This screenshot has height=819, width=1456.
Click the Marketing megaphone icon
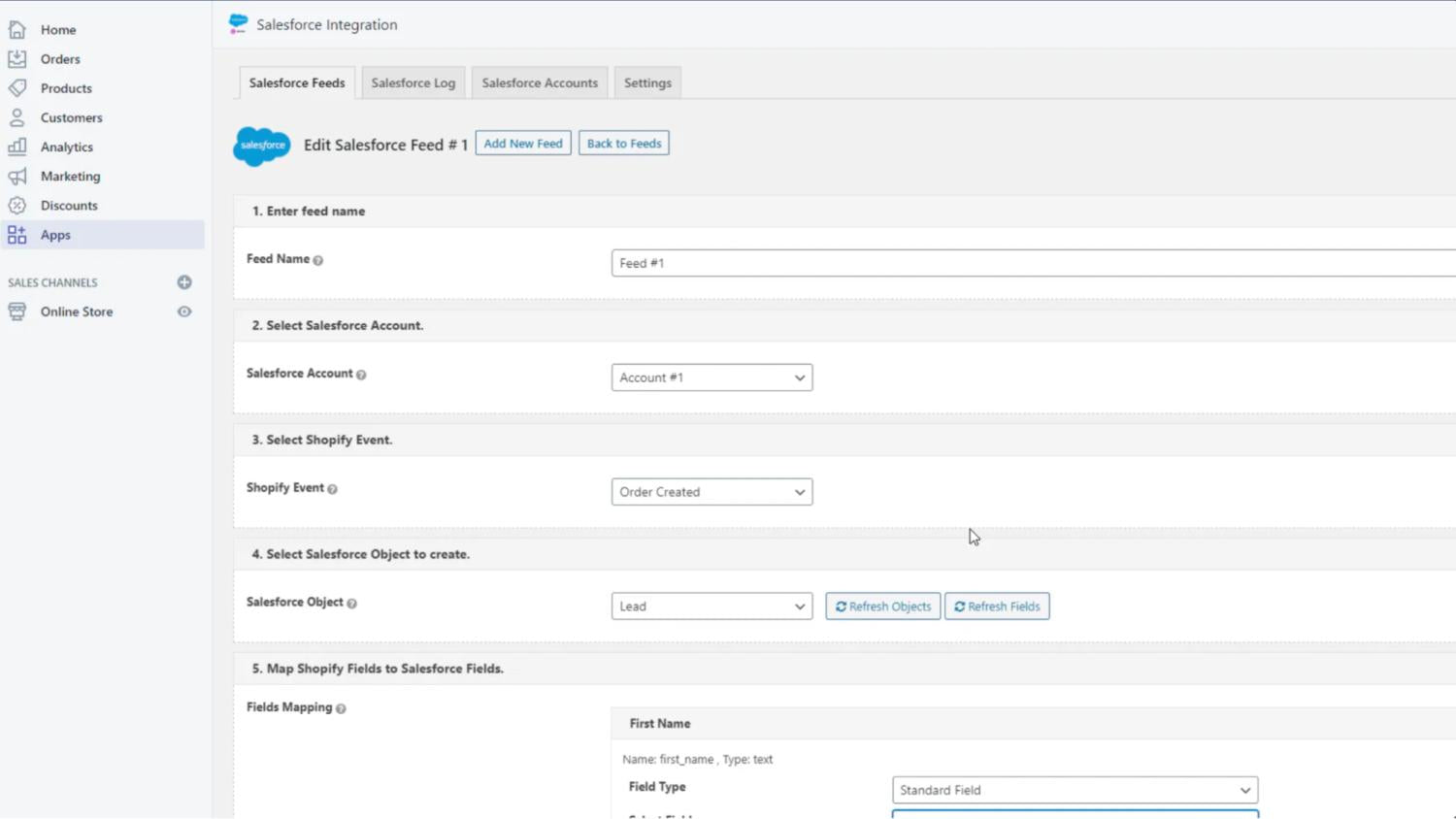click(17, 177)
